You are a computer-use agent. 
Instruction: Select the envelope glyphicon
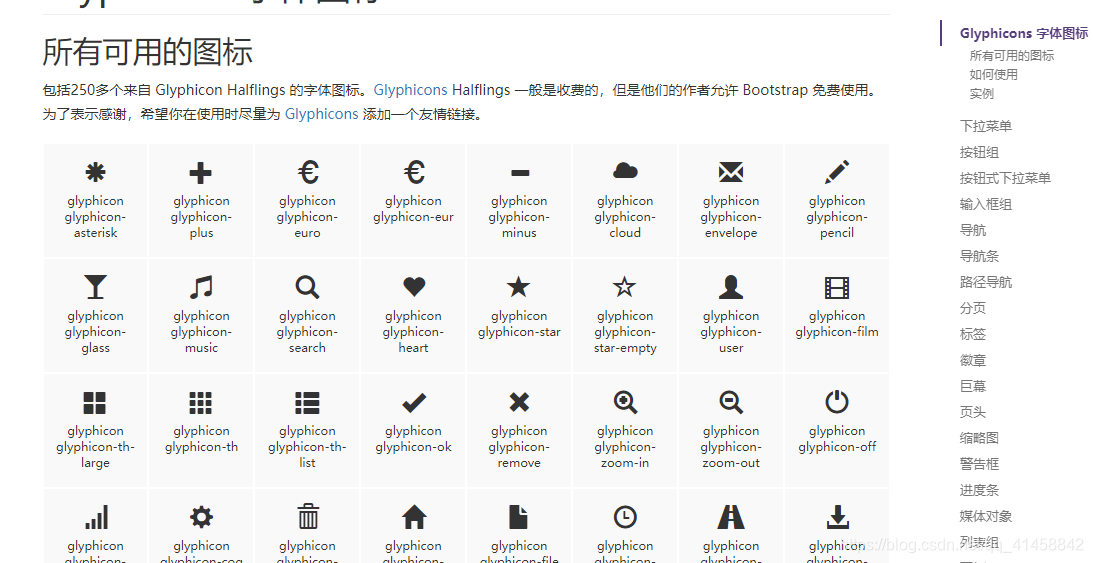pyautogui.click(x=731, y=172)
